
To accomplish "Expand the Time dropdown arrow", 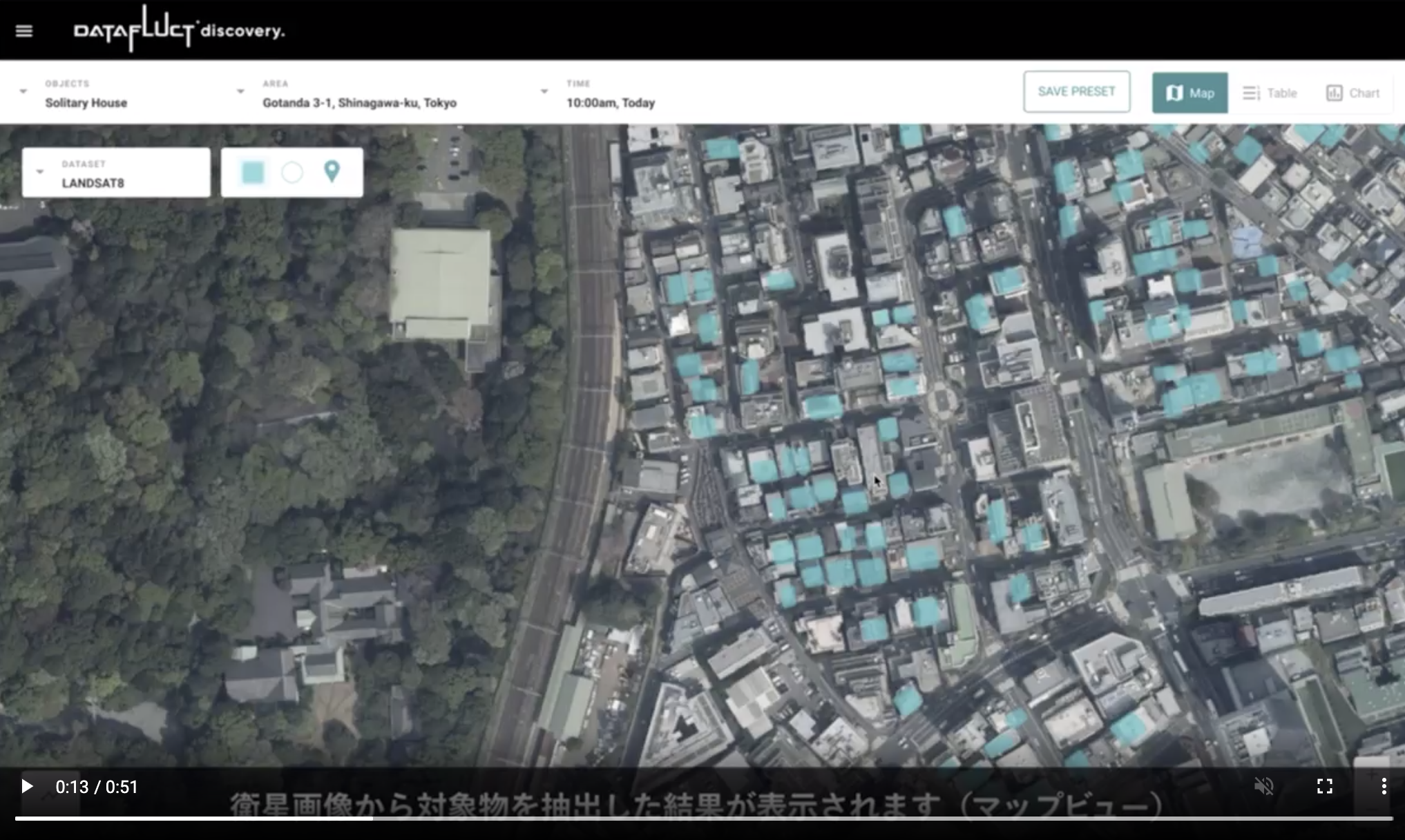I will (x=544, y=91).
